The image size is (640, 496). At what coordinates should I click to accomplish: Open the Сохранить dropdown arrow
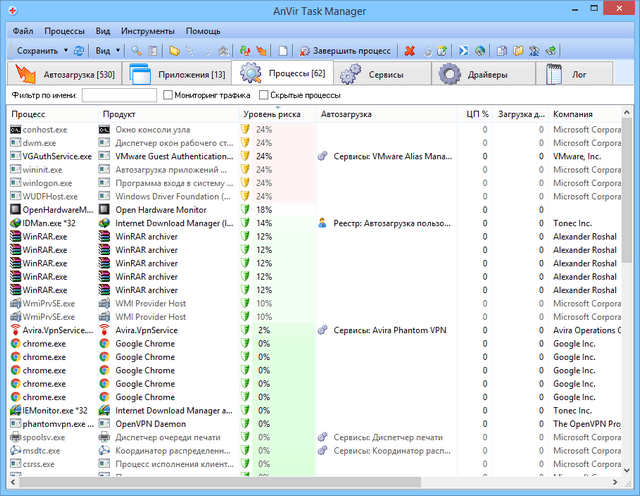tap(66, 50)
